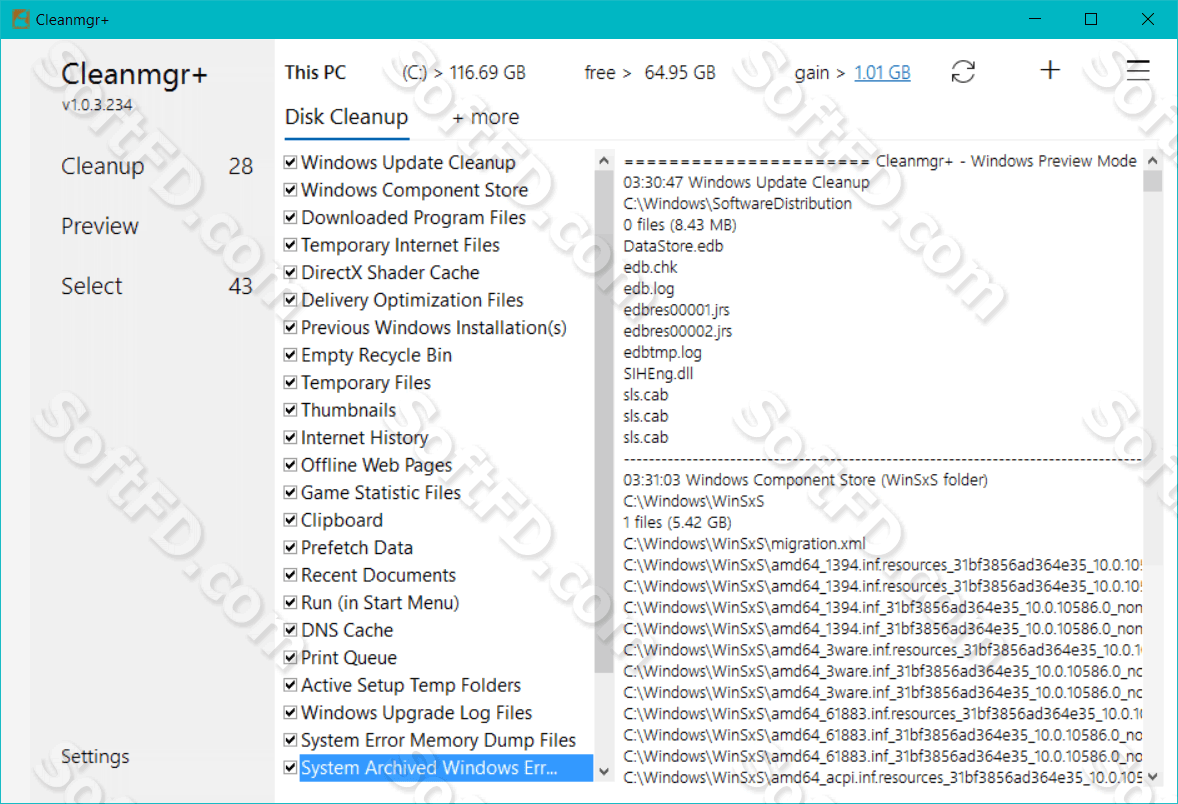Toggle Print Queue checkbox

pyautogui.click(x=291, y=657)
